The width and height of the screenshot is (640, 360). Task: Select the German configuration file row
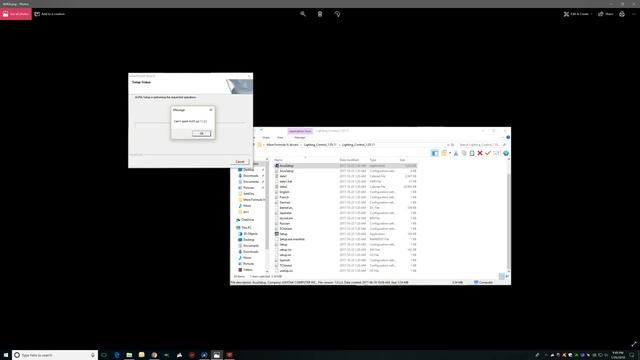coord(345,202)
